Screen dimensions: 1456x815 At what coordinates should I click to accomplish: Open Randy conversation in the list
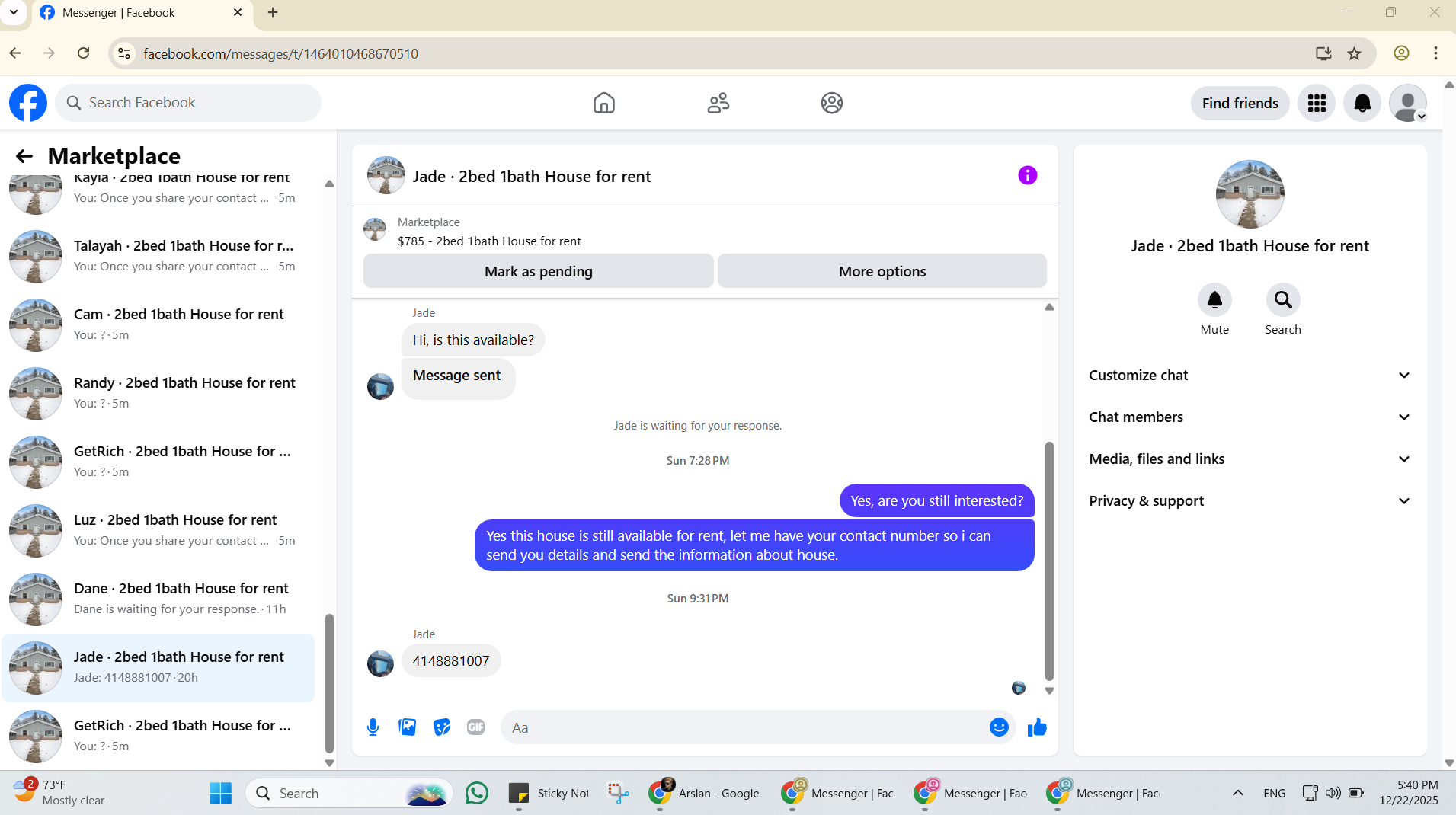(x=158, y=394)
